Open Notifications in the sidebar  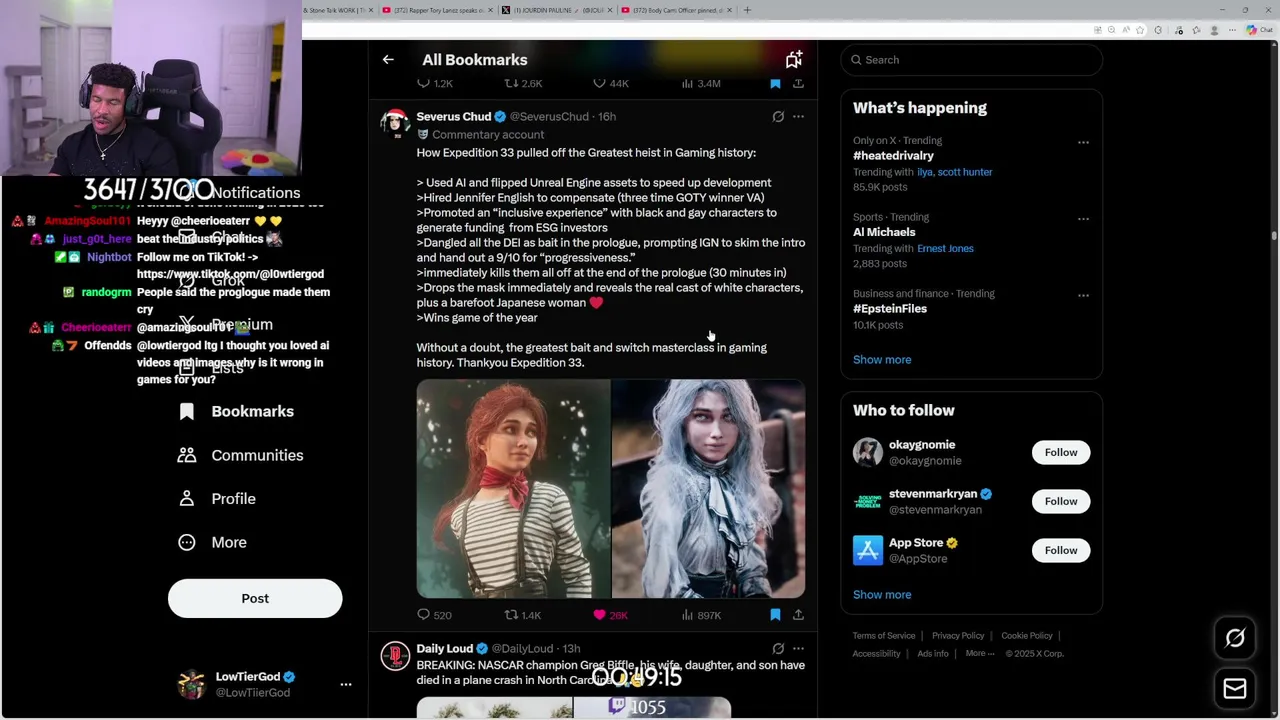[x=255, y=193]
